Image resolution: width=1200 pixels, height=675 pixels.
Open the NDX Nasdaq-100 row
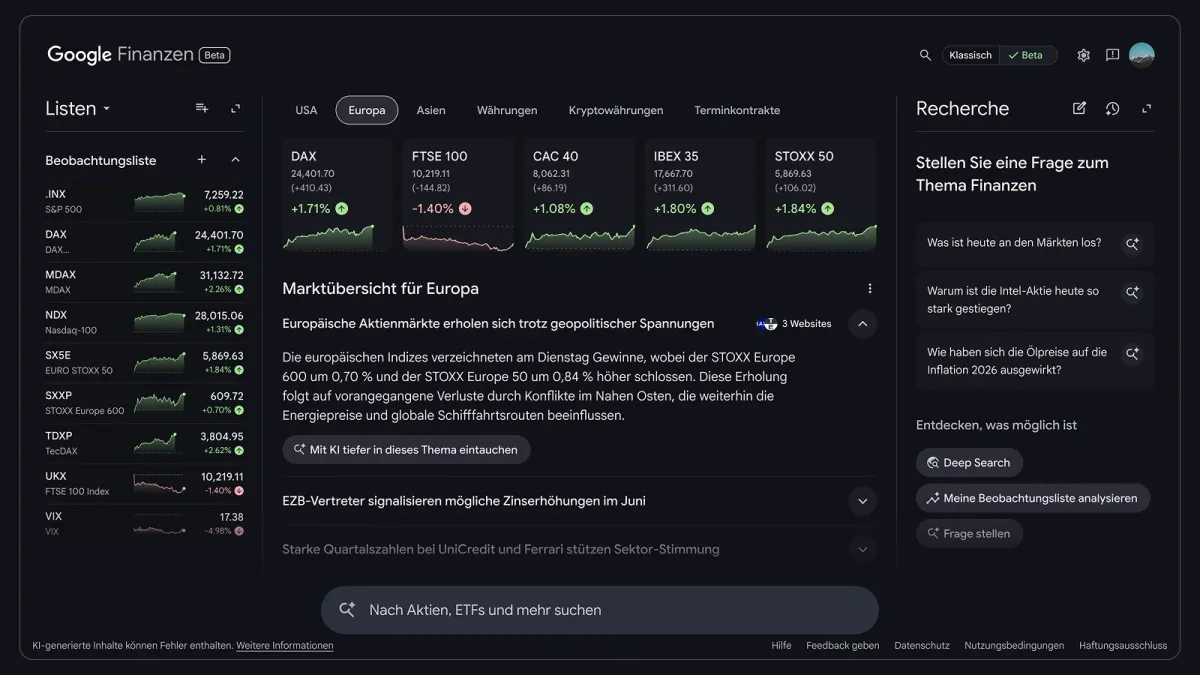point(144,322)
